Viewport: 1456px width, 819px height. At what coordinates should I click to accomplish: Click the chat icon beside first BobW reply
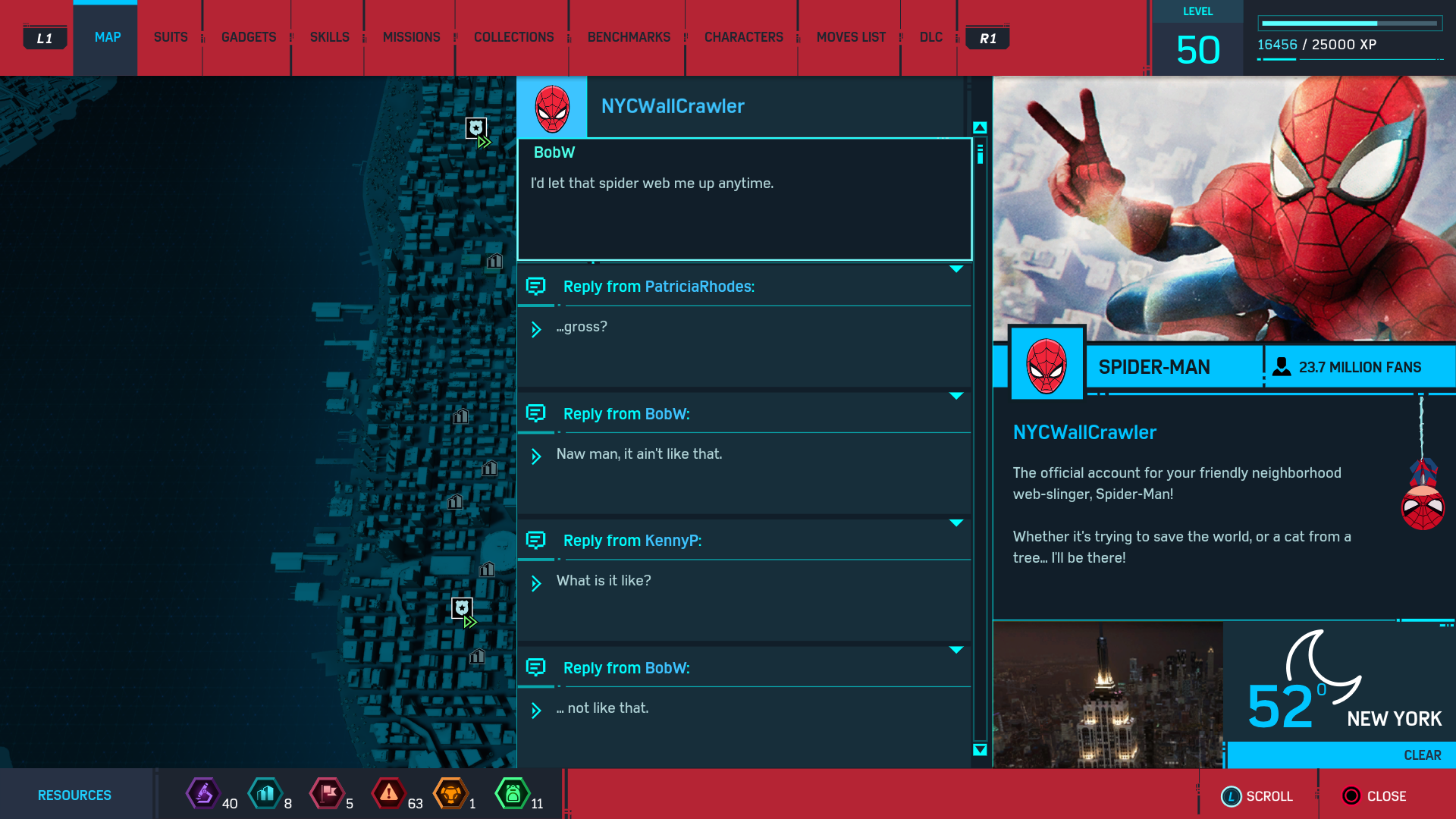(536, 413)
